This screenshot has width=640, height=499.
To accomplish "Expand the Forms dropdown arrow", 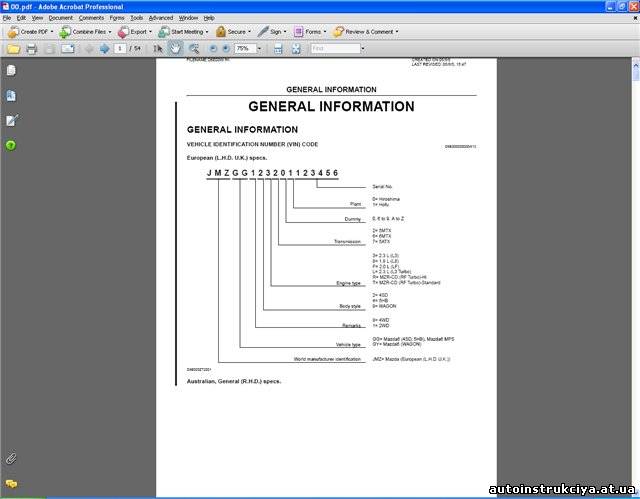I will (325, 32).
